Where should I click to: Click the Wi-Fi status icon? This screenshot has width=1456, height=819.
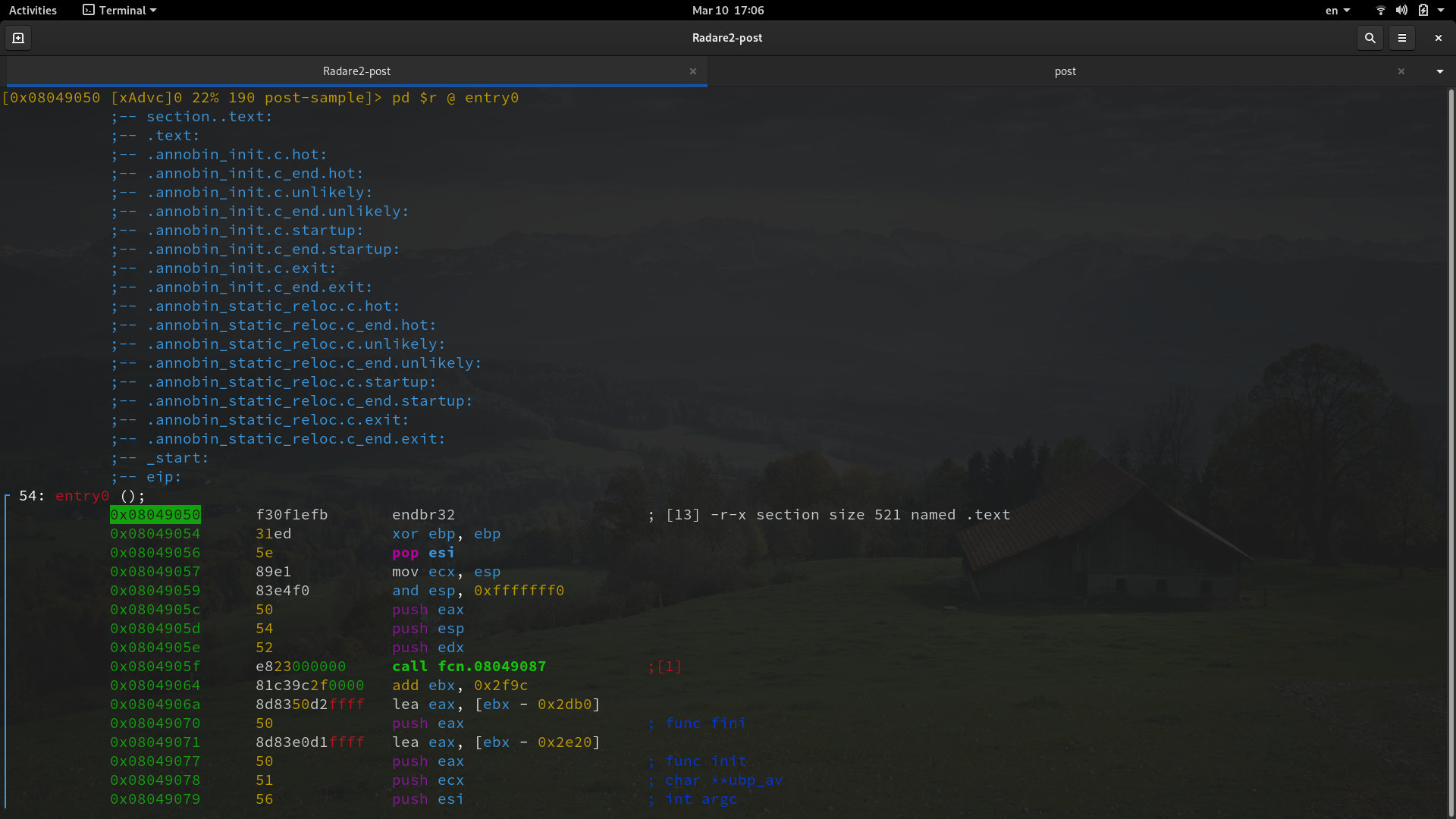pyautogui.click(x=1380, y=11)
